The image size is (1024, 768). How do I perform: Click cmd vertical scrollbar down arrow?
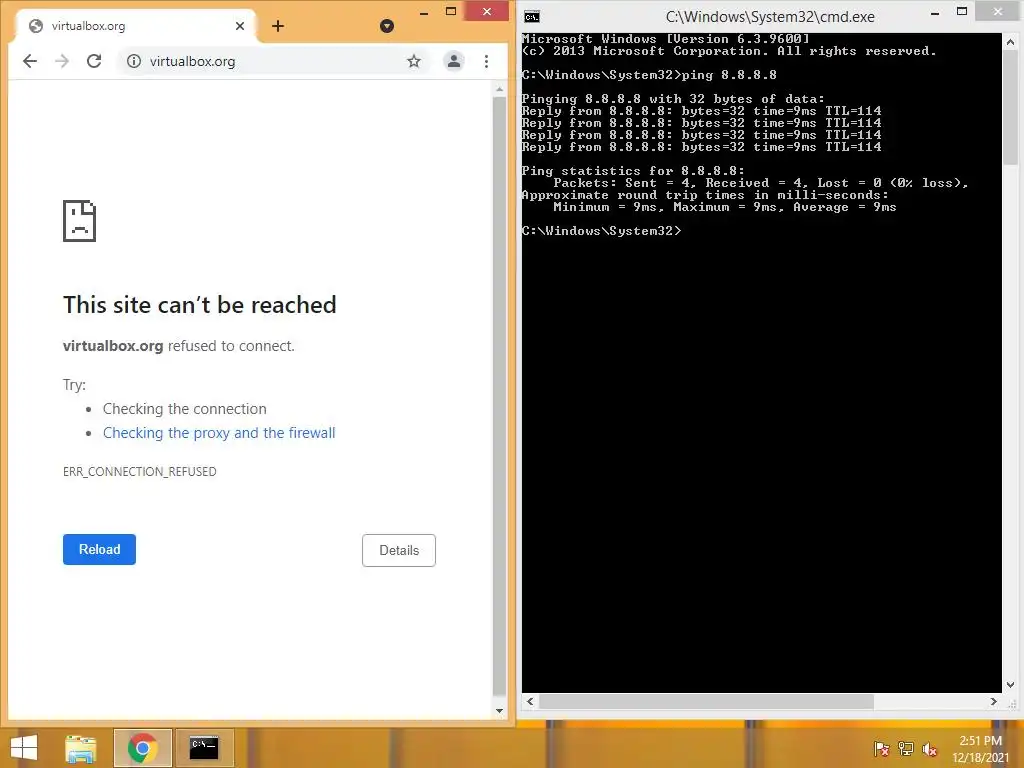(x=1010, y=684)
